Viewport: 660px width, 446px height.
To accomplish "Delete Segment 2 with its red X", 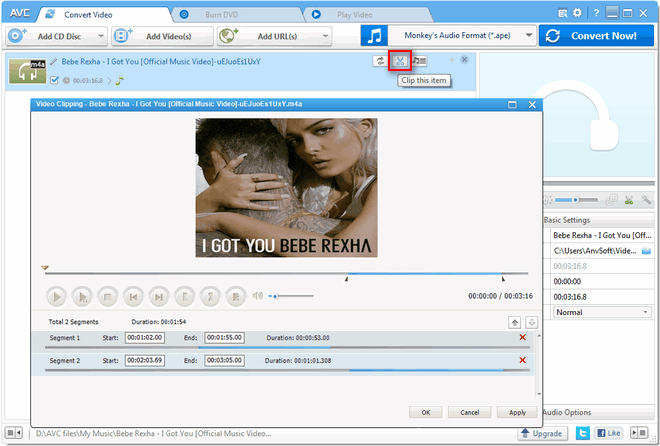I will pos(522,360).
